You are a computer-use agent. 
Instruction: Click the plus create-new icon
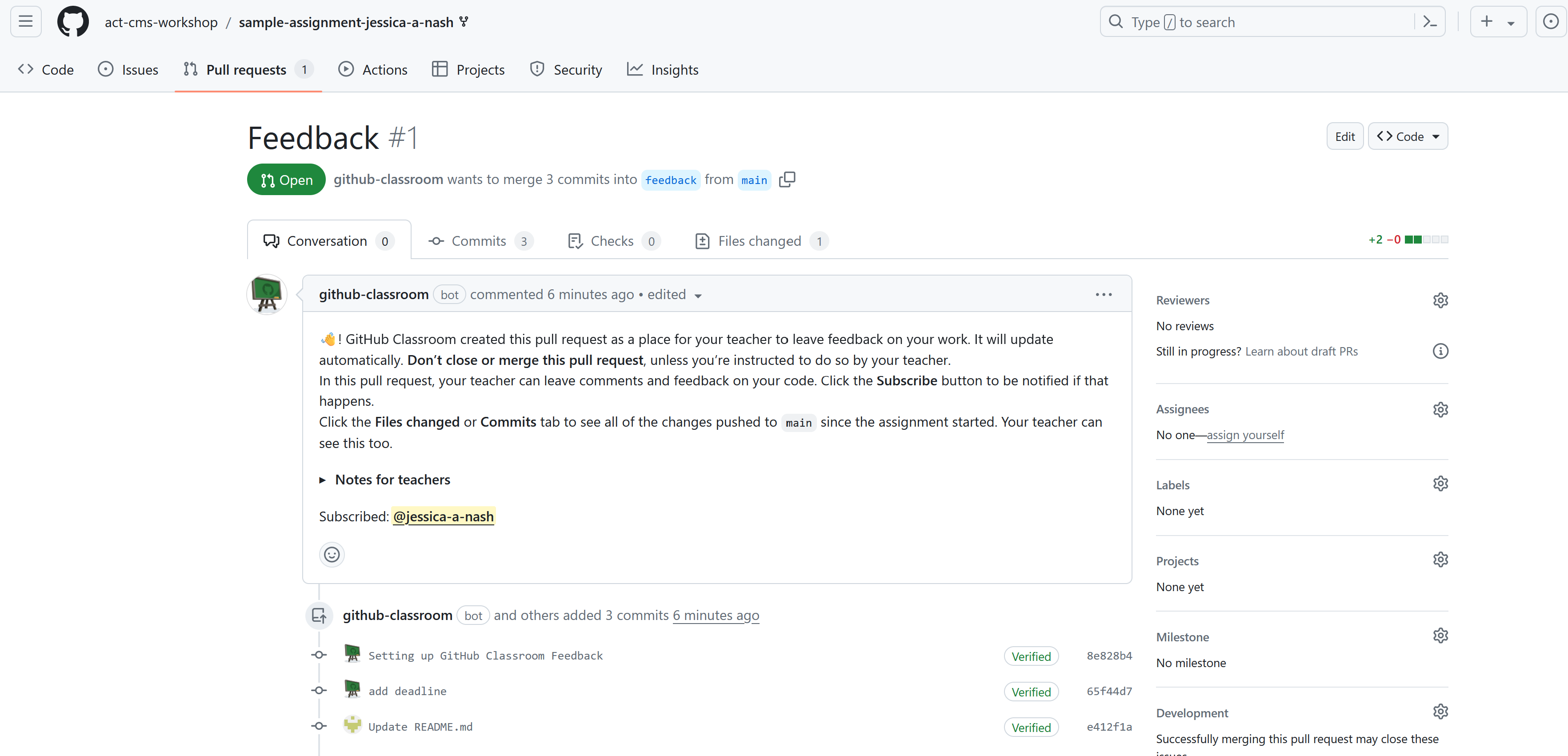click(1486, 22)
